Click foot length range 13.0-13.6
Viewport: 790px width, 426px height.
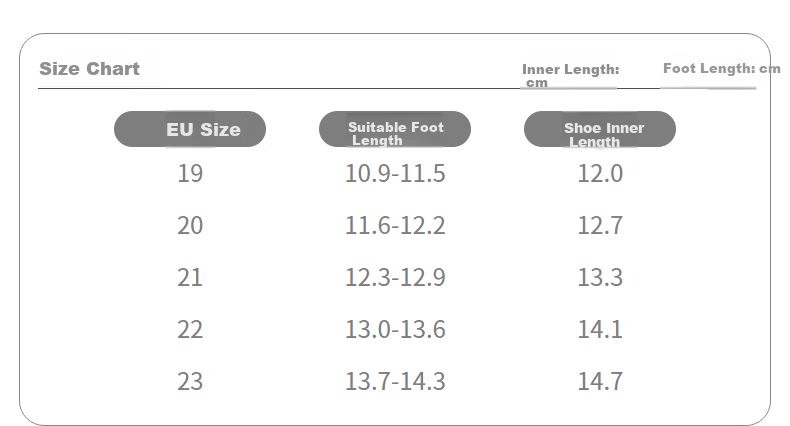point(395,329)
